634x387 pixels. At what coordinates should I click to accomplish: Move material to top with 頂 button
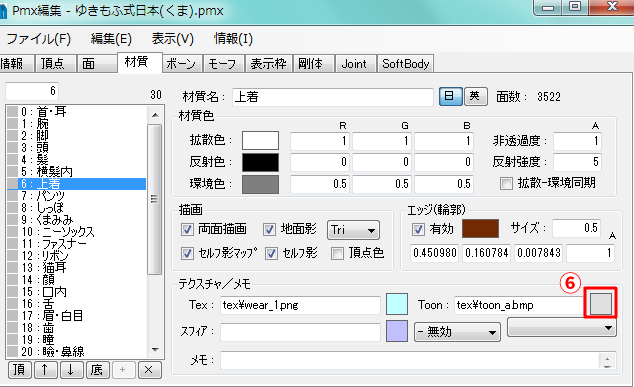point(19,370)
